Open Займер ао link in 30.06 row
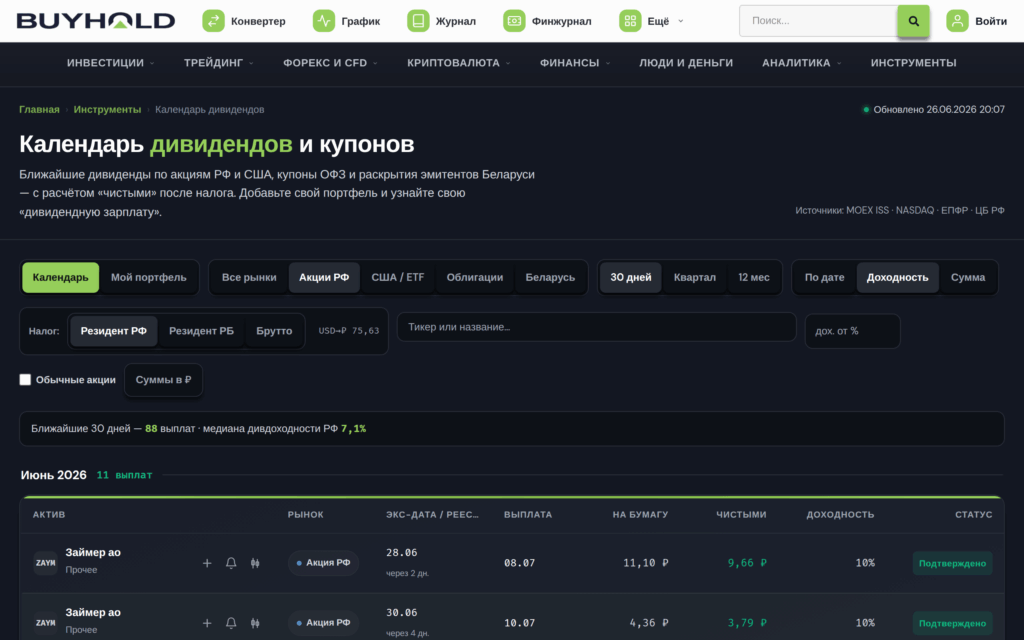Image resolution: width=1024 pixels, height=640 pixels. tap(93, 613)
